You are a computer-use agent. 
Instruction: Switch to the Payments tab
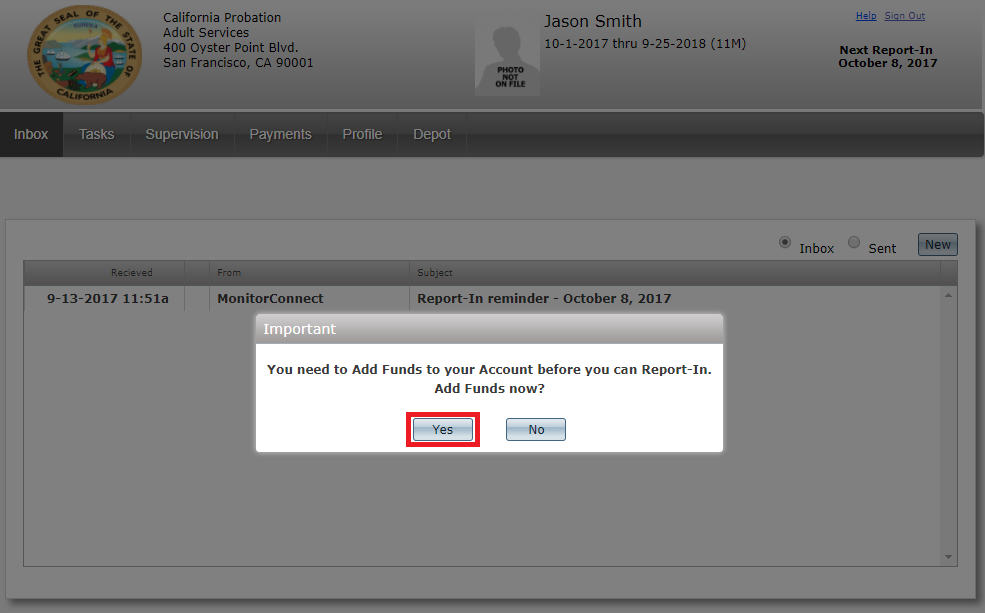pyautogui.click(x=280, y=134)
